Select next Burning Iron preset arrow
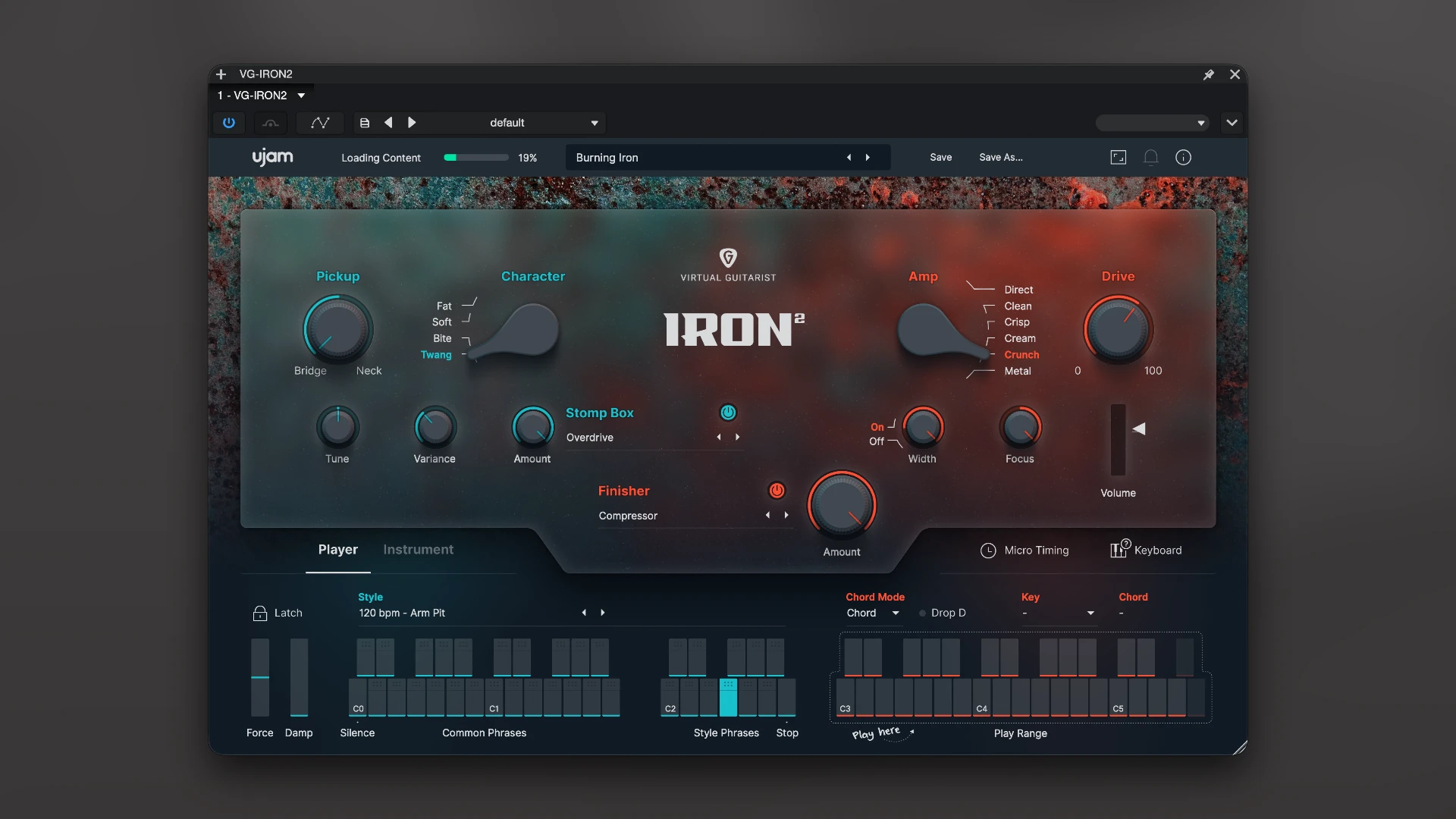Viewport: 1456px width, 819px height. click(x=868, y=158)
